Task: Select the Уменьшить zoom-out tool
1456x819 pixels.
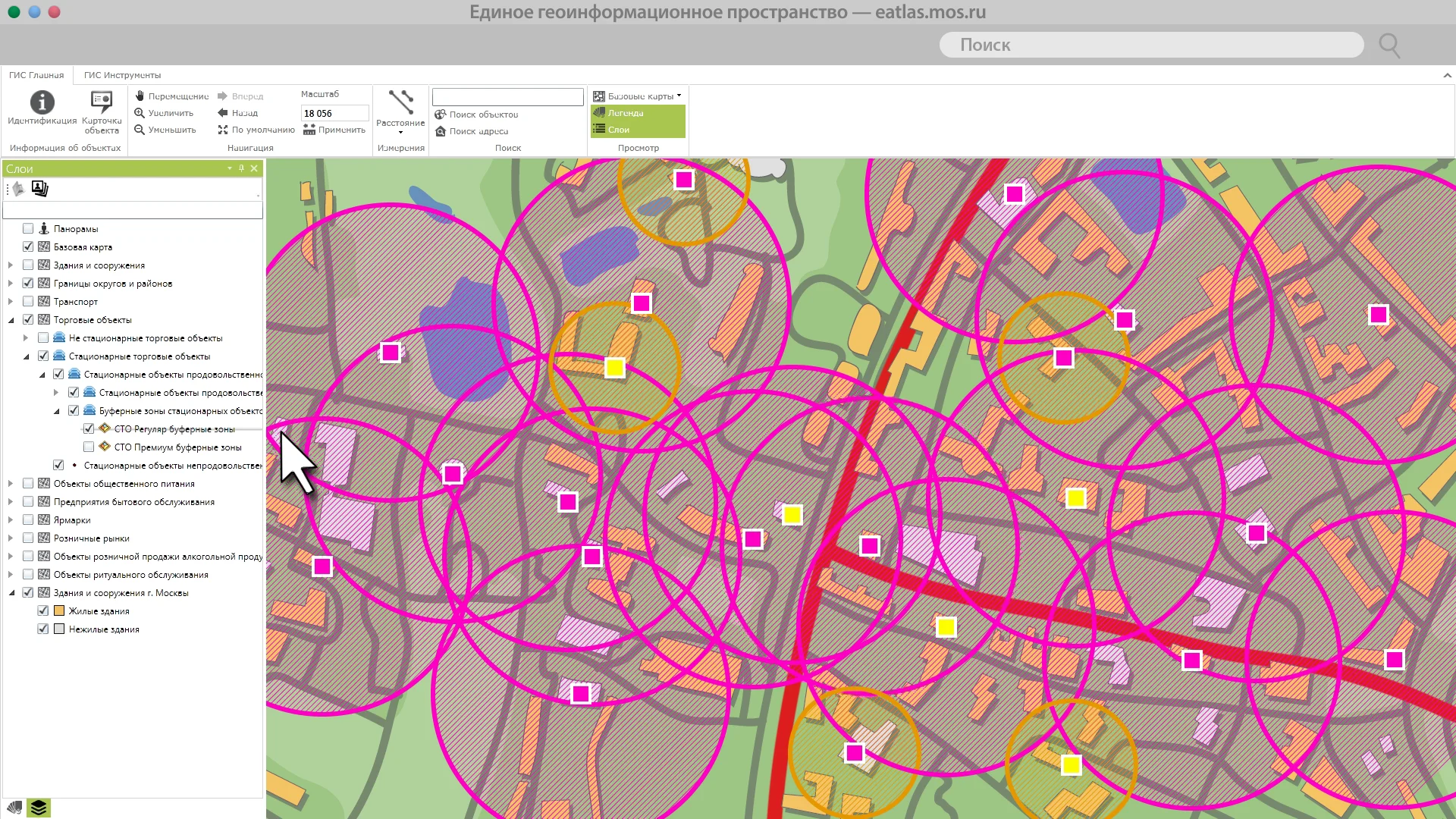Action: pos(165,130)
